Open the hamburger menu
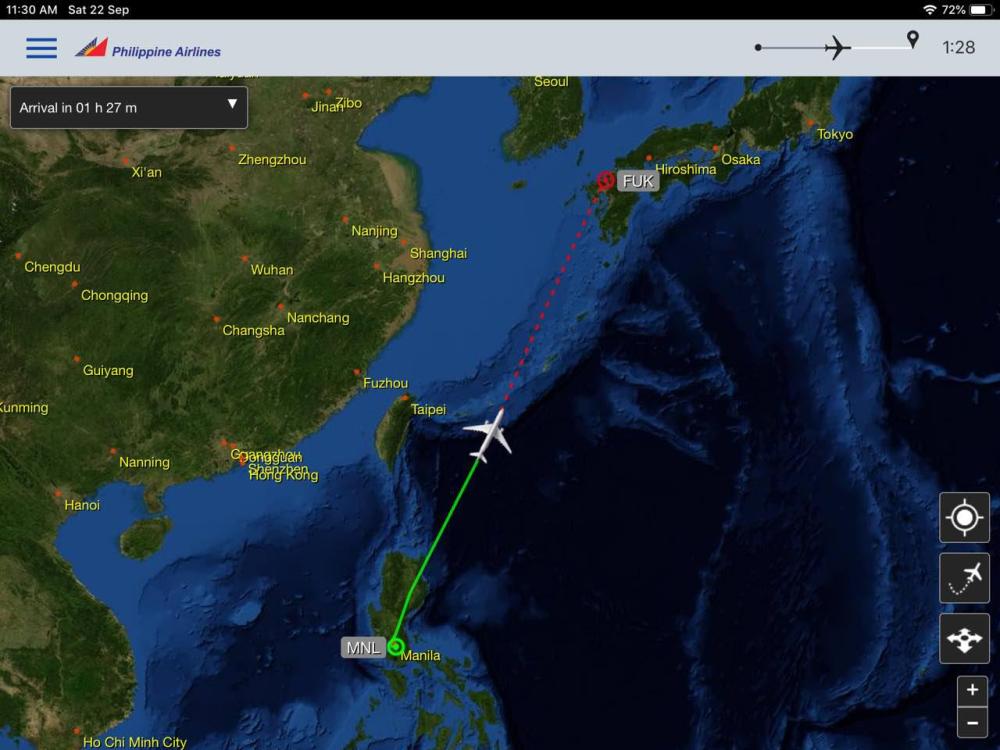Screen dimensions: 1000x750 point(41,48)
